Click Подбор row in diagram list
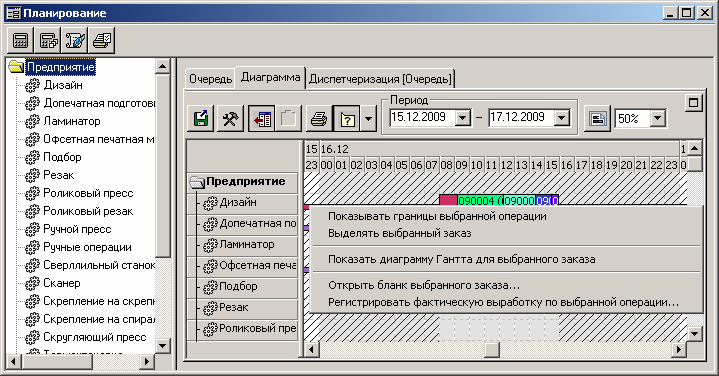Viewport: 719px width, 376px height. click(x=243, y=287)
